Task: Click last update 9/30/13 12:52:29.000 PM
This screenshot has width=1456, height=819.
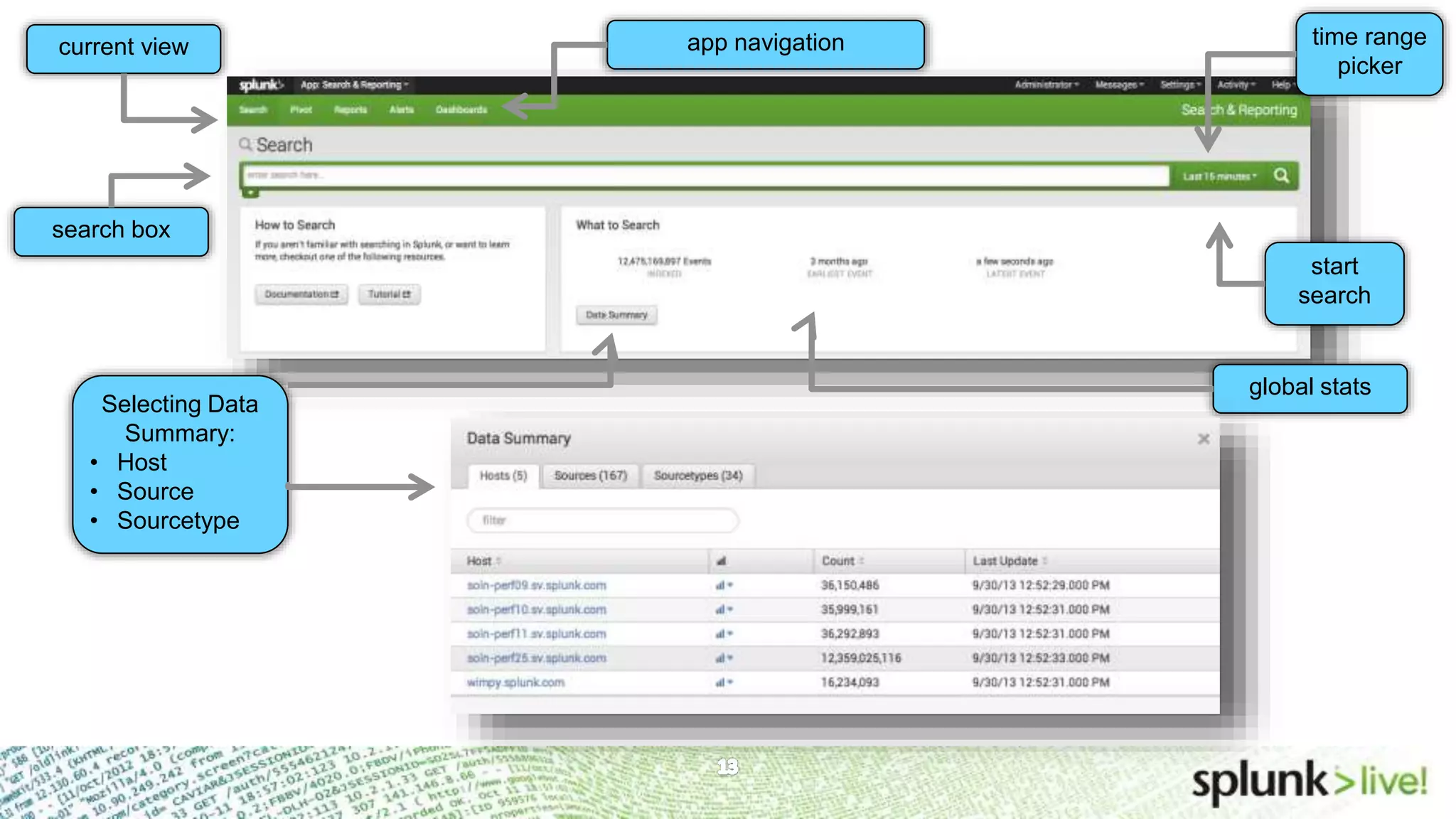Action: (x=1041, y=585)
